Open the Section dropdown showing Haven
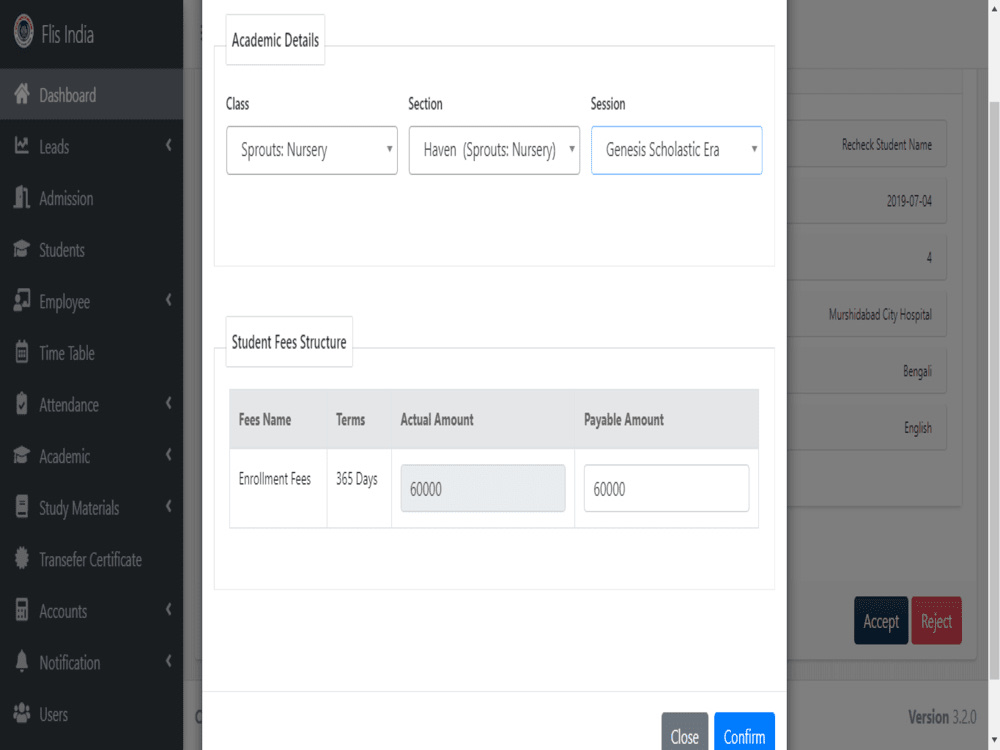1000x750 pixels. [493, 150]
